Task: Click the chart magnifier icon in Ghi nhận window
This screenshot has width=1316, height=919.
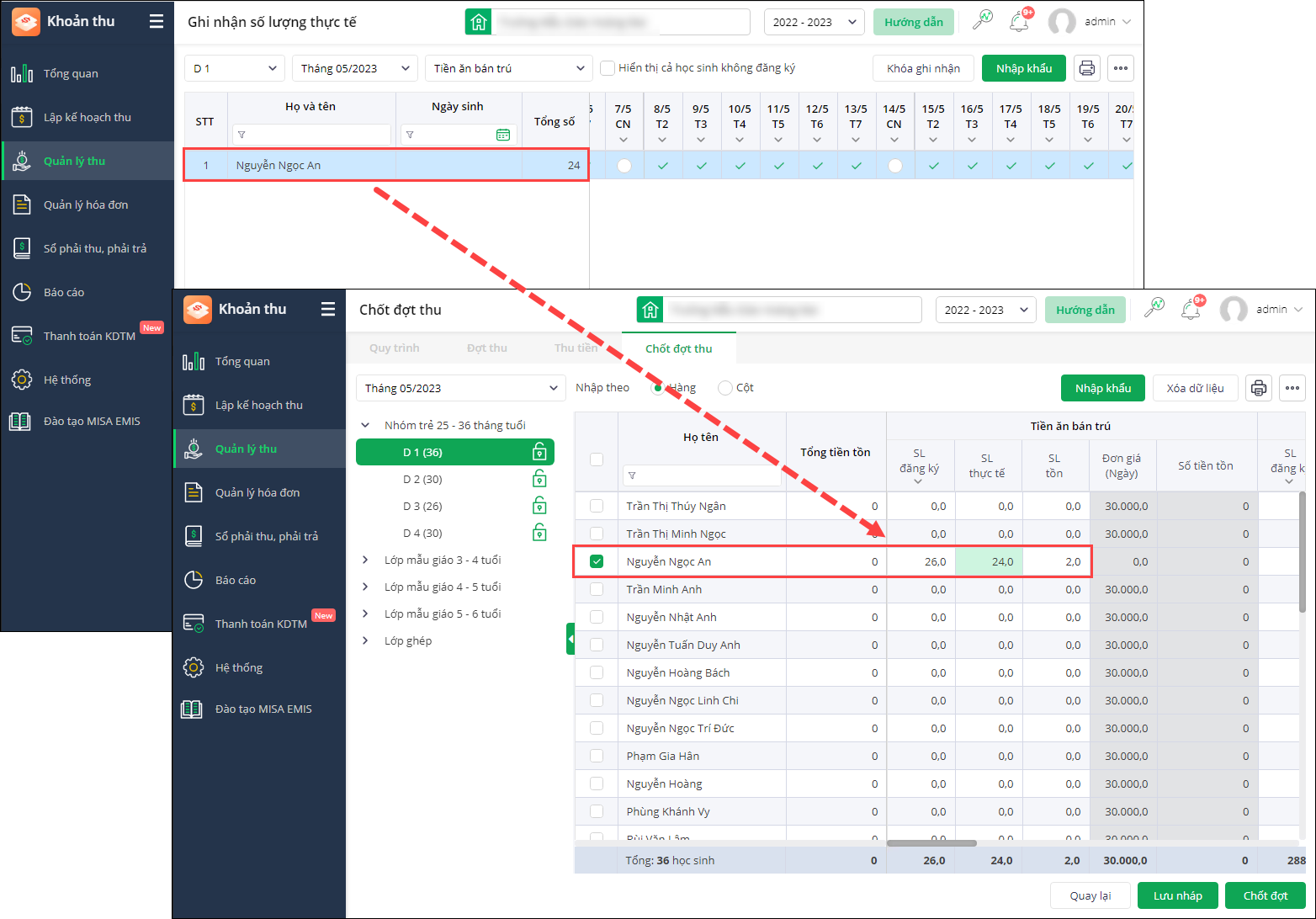Action: point(982,21)
